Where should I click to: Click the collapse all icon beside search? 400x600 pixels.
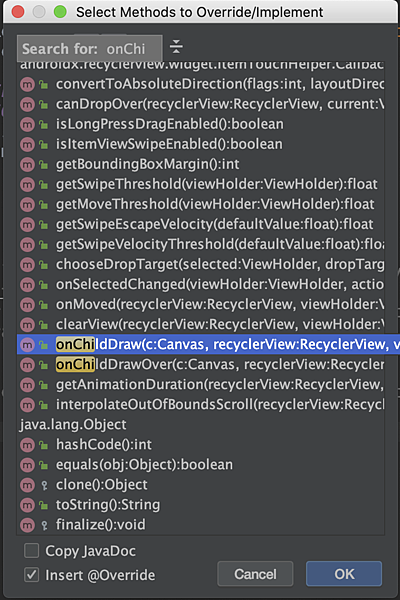[176, 47]
